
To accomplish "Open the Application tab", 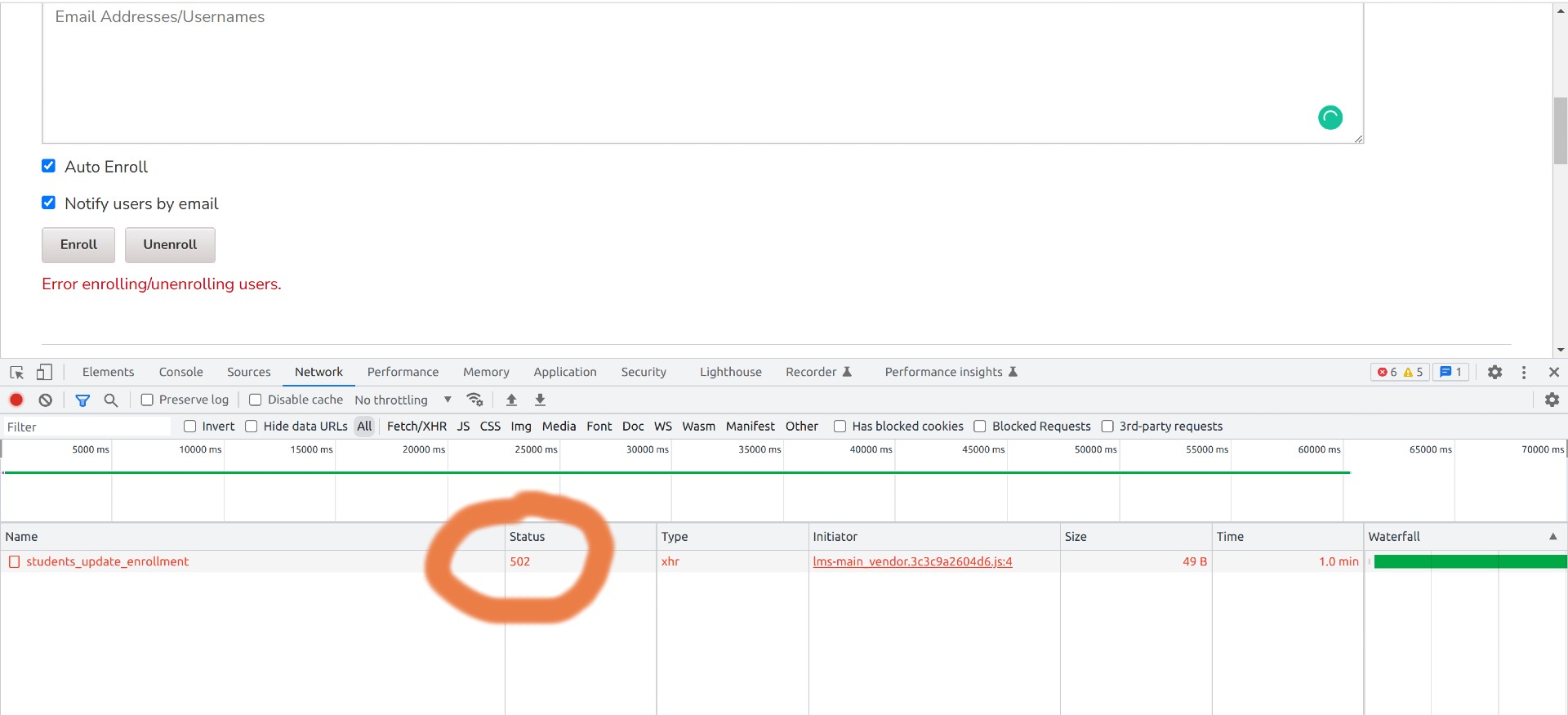I will (565, 372).
